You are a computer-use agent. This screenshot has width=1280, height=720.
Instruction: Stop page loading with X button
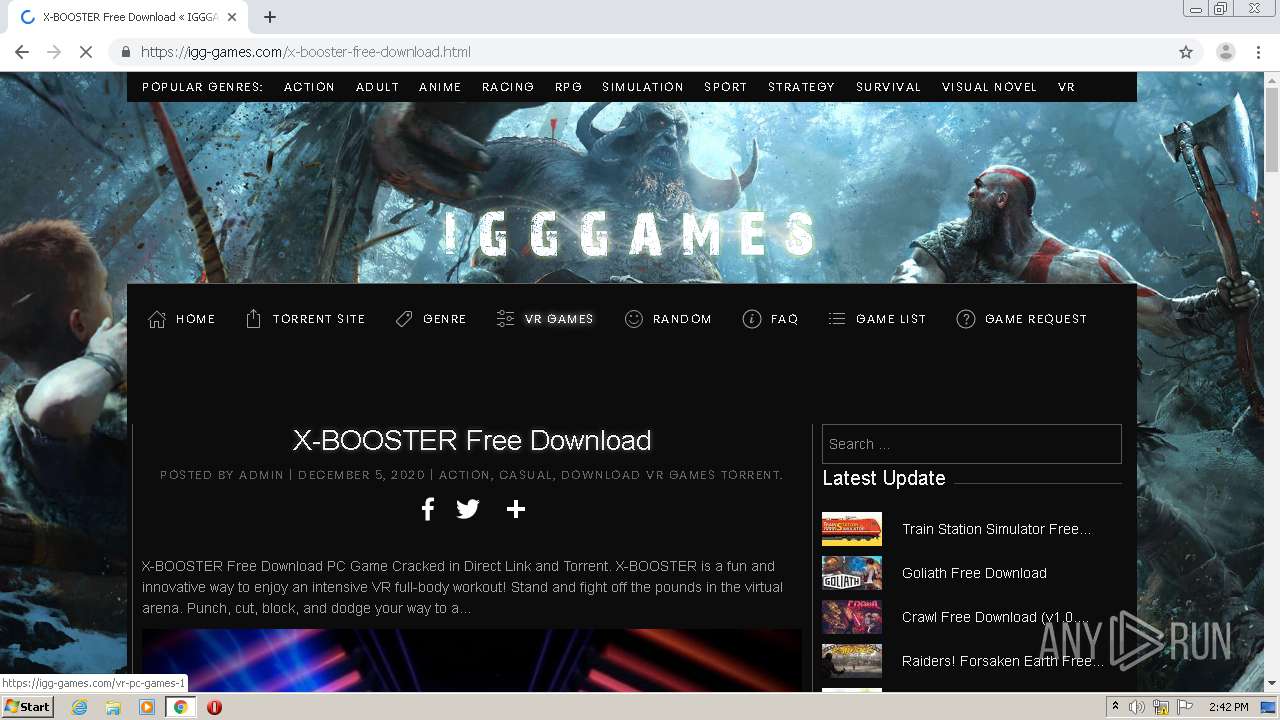coord(86,52)
